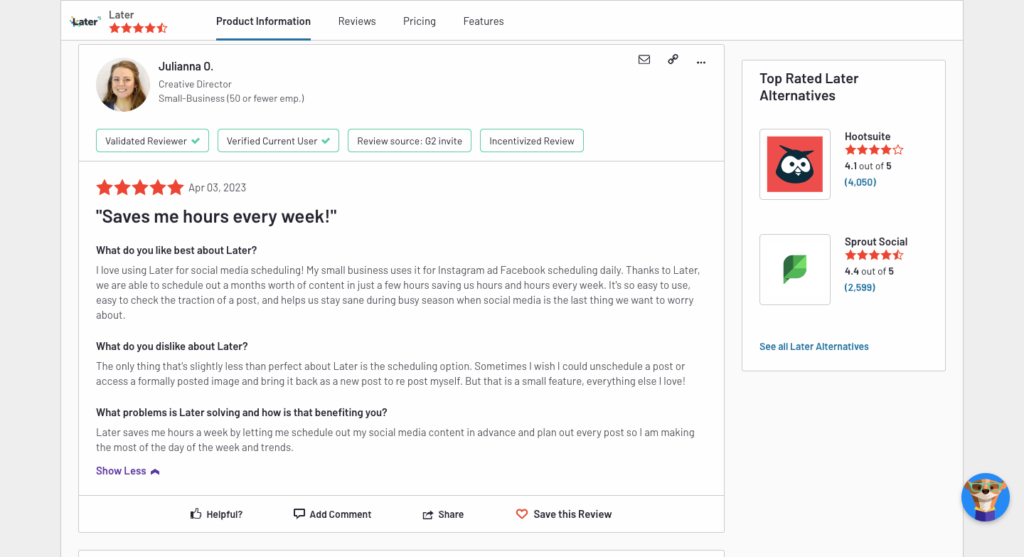This screenshot has width=1024, height=557.
Task: Click the Incentivized Review badge
Action: 532,141
